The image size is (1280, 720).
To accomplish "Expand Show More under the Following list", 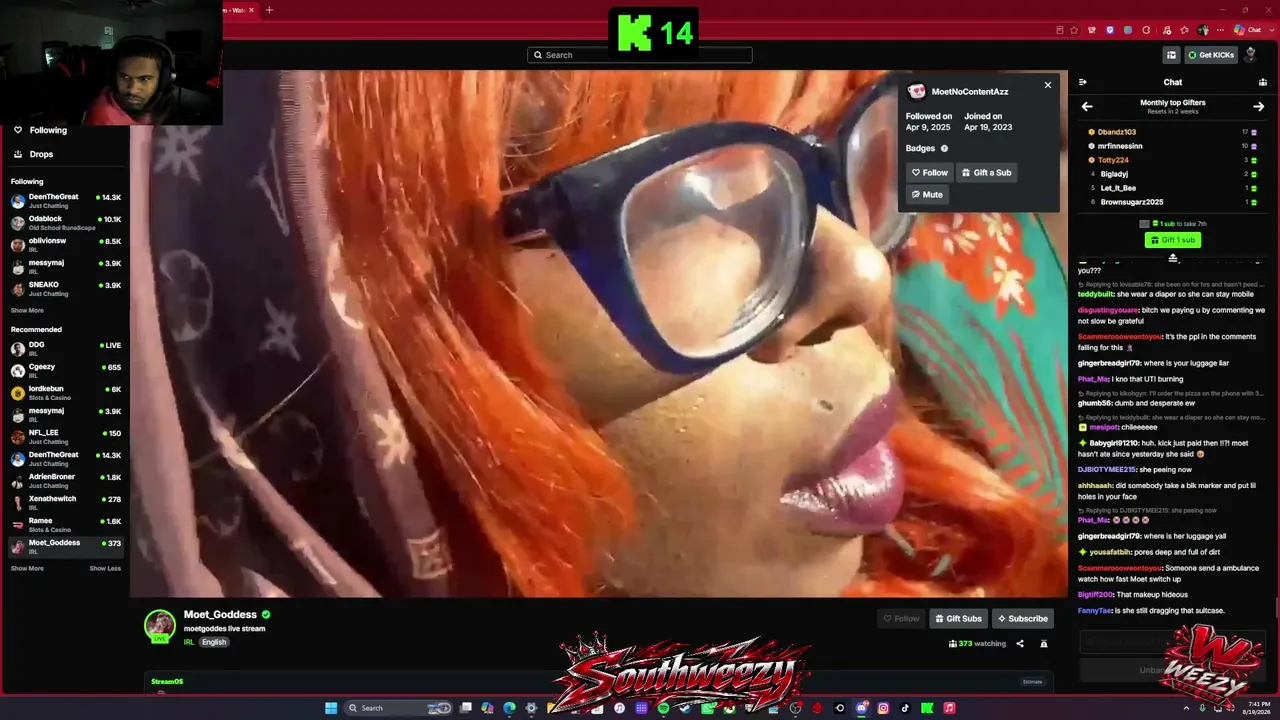I will point(27,311).
